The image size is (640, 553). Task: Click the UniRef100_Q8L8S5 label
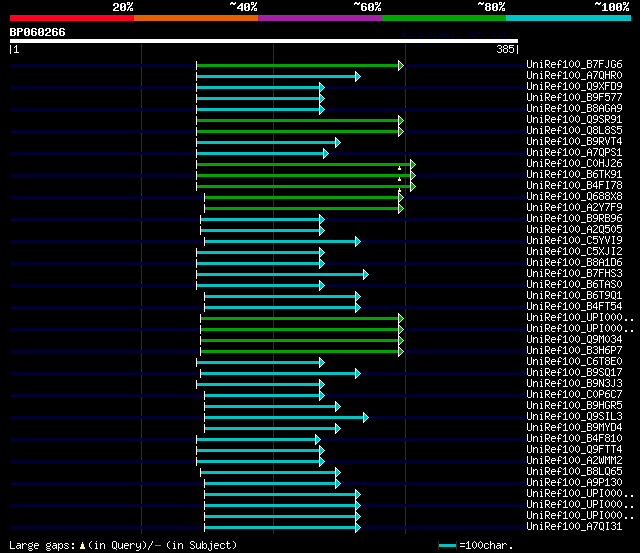tap(574, 131)
